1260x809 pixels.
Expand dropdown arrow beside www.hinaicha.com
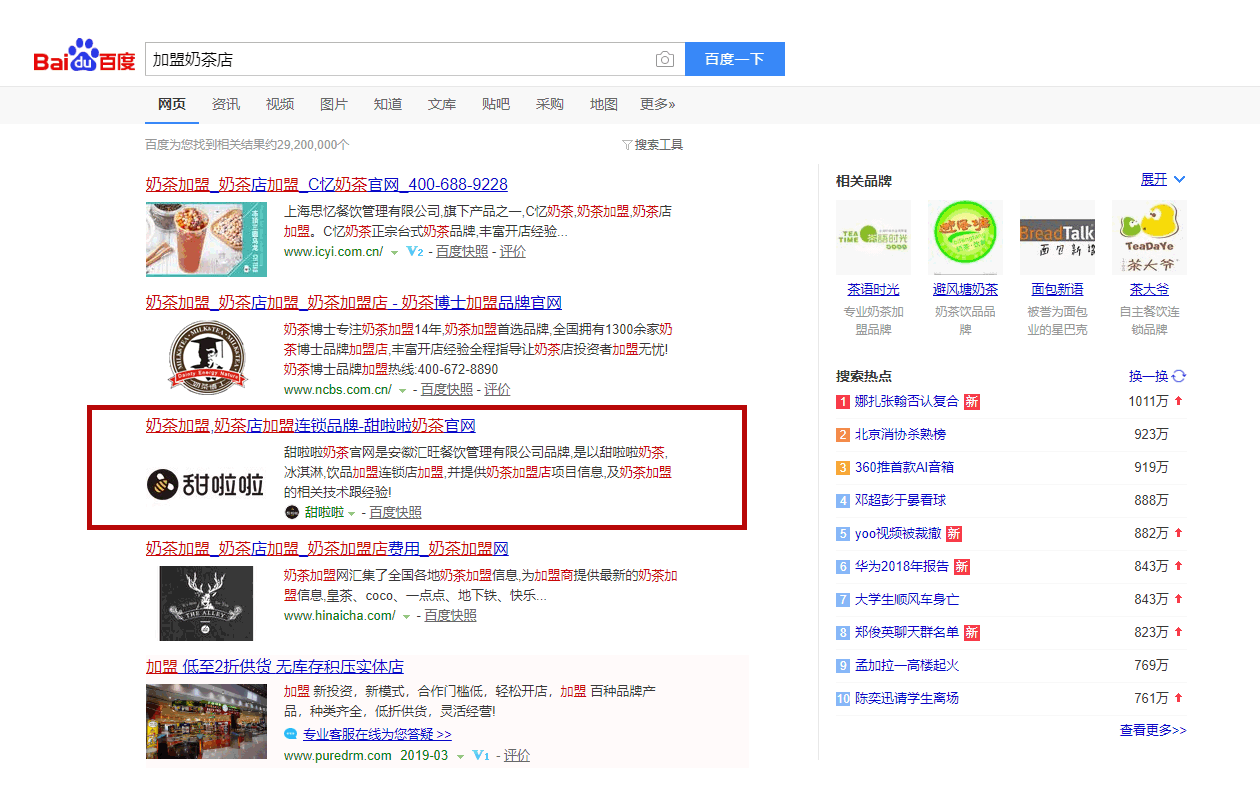coord(407,616)
